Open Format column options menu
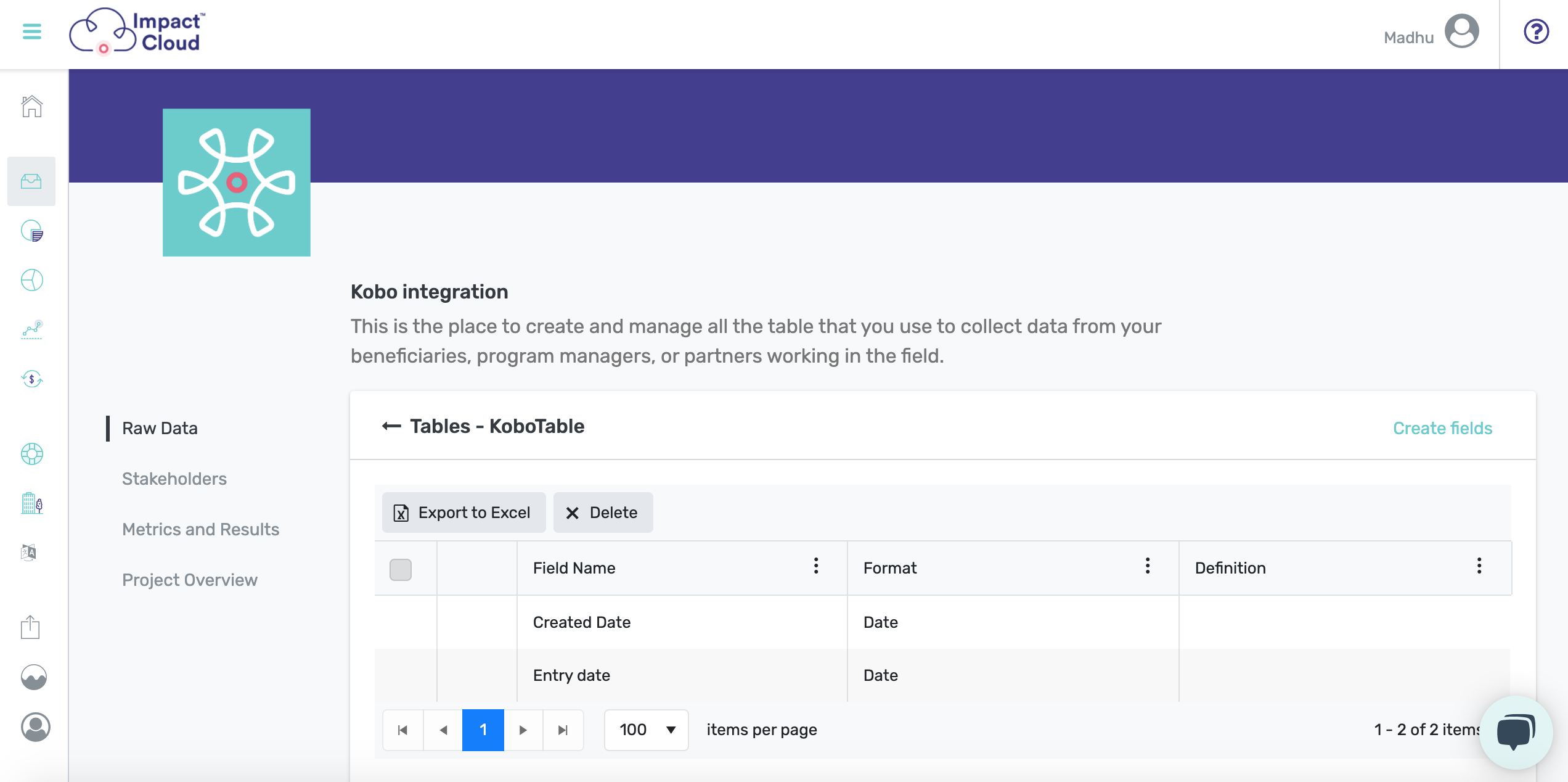The width and height of the screenshot is (1568, 782). (x=1148, y=566)
